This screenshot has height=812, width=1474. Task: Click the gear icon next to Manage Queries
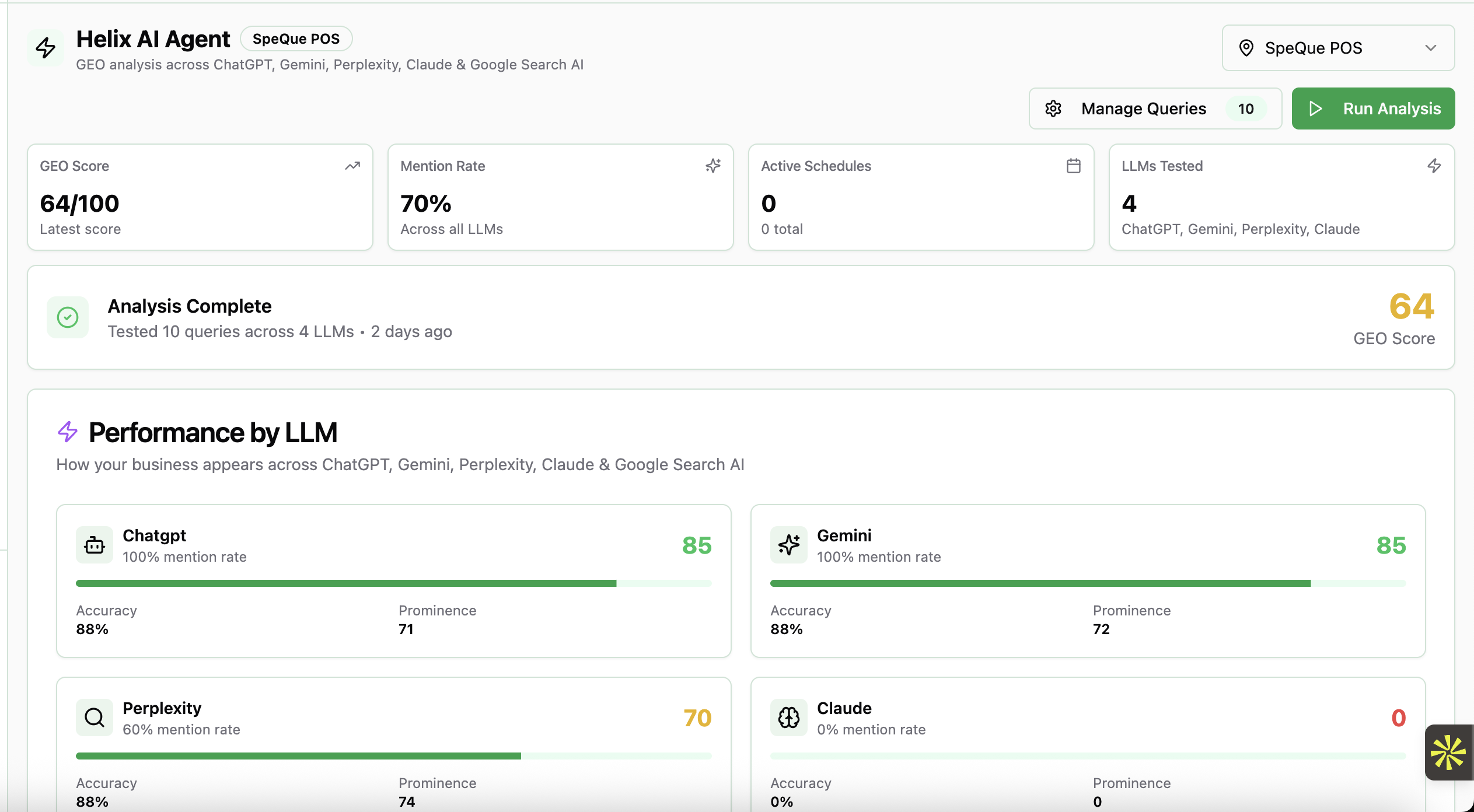click(1053, 108)
